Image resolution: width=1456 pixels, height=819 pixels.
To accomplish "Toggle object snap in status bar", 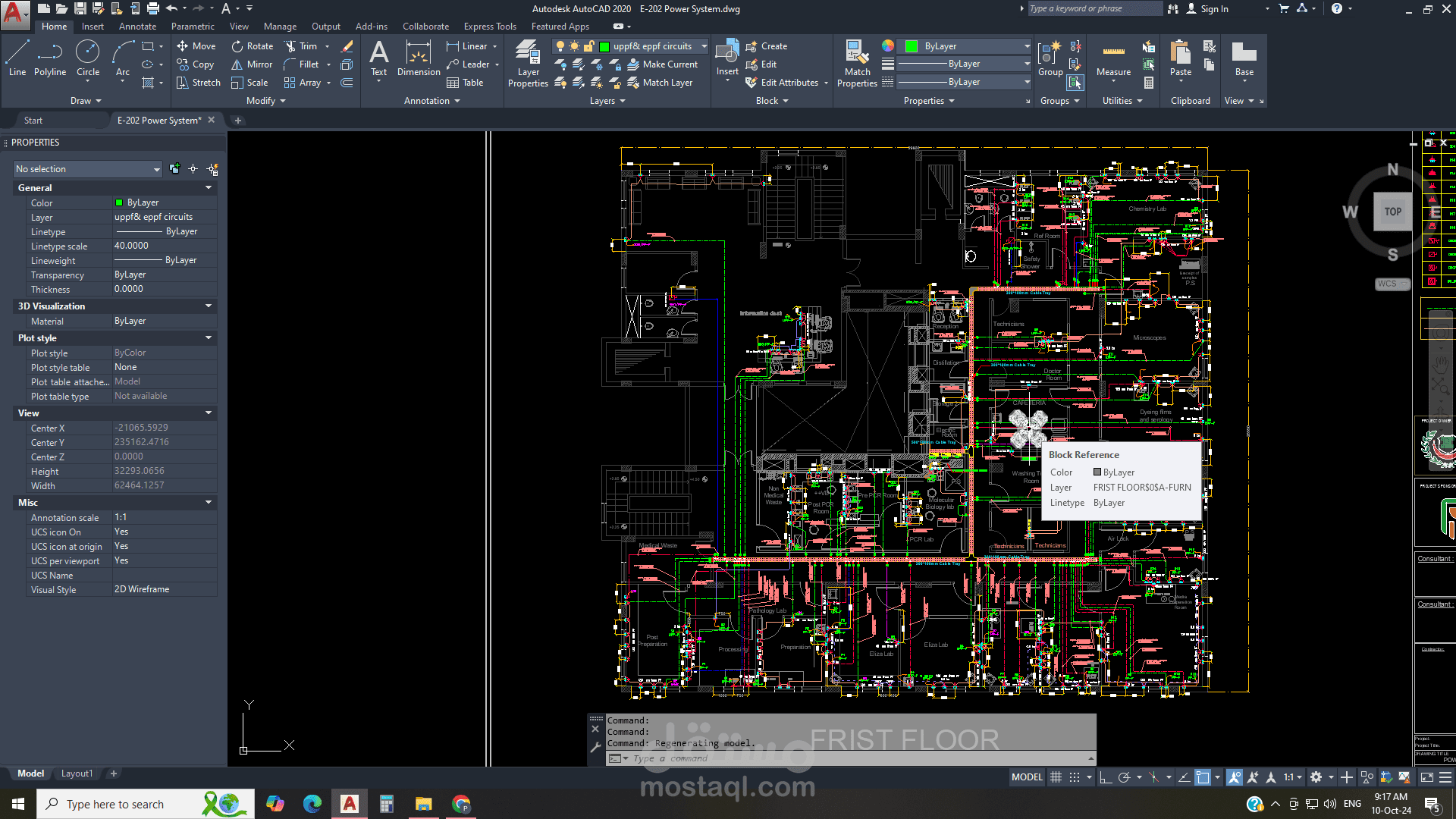I will click(x=1203, y=777).
